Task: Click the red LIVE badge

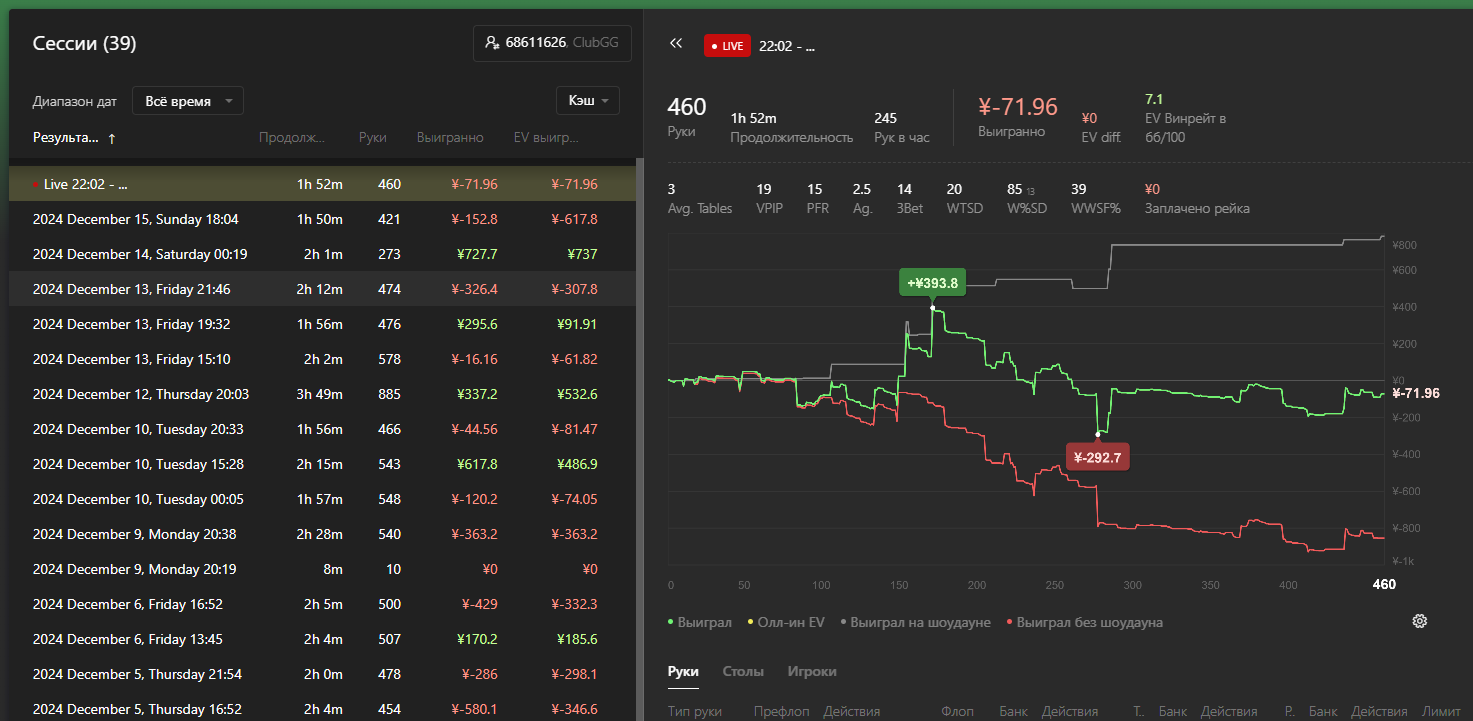Action: click(x=727, y=46)
